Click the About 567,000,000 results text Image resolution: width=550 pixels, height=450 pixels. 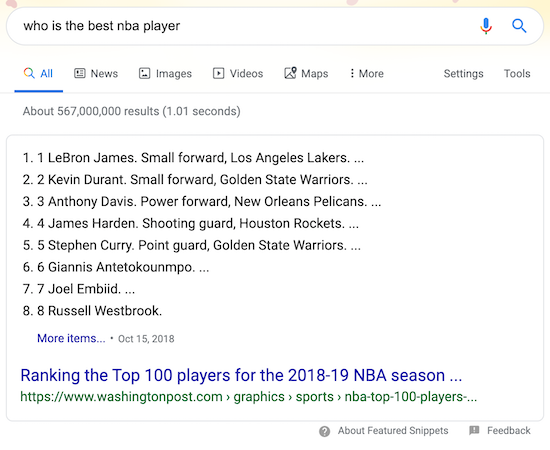point(132,111)
